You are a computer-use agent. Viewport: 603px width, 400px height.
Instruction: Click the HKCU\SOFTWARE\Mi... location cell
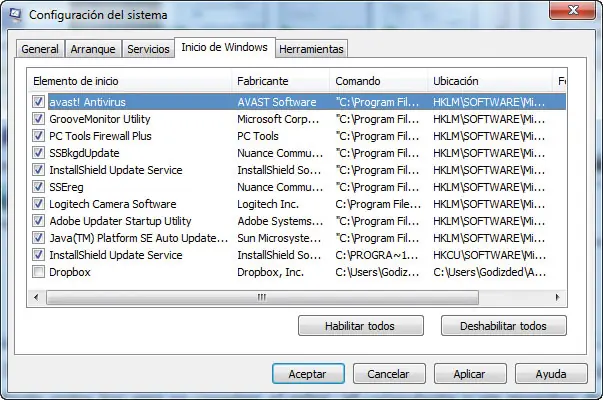click(x=489, y=255)
